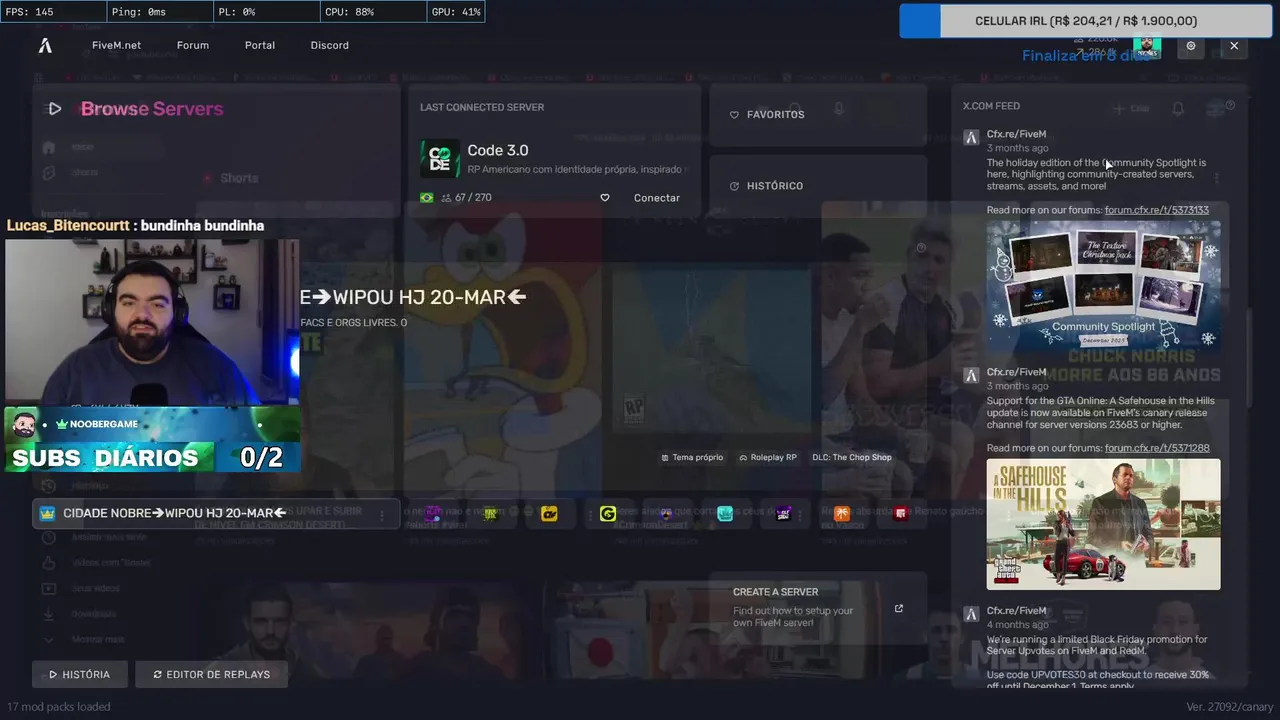Select the green G server icon
The height and width of the screenshot is (720, 1280).
pyautogui.click(x=608, y=514)
